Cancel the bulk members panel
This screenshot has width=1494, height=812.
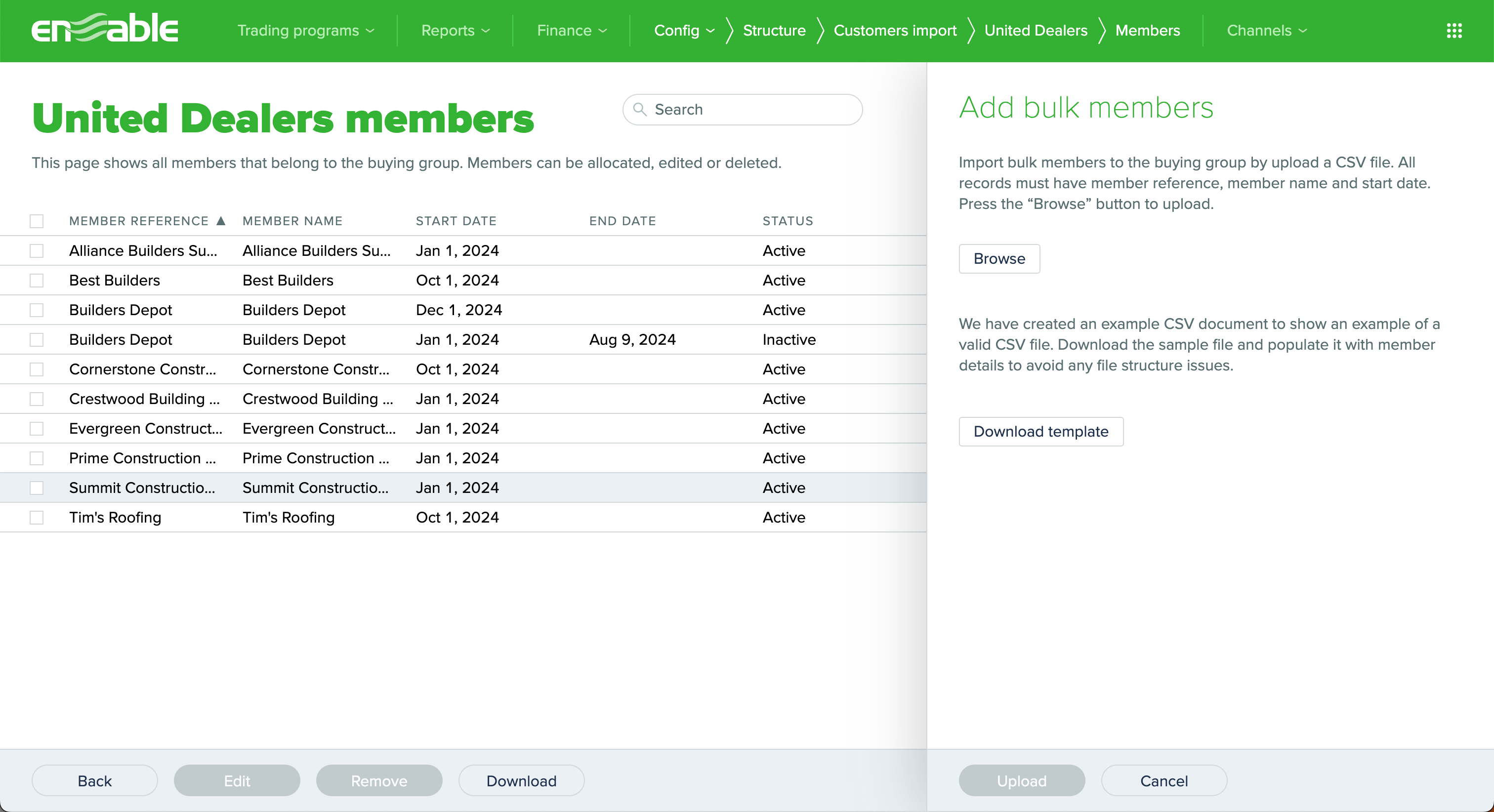click(1163, 780)
